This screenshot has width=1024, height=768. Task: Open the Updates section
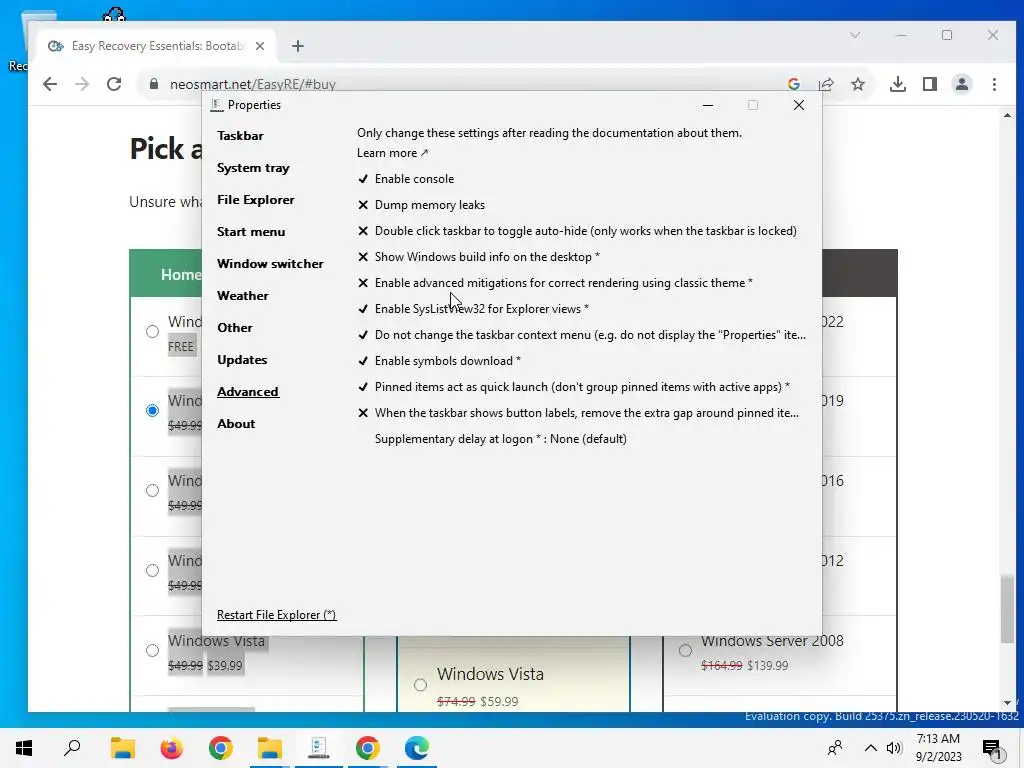242,360
